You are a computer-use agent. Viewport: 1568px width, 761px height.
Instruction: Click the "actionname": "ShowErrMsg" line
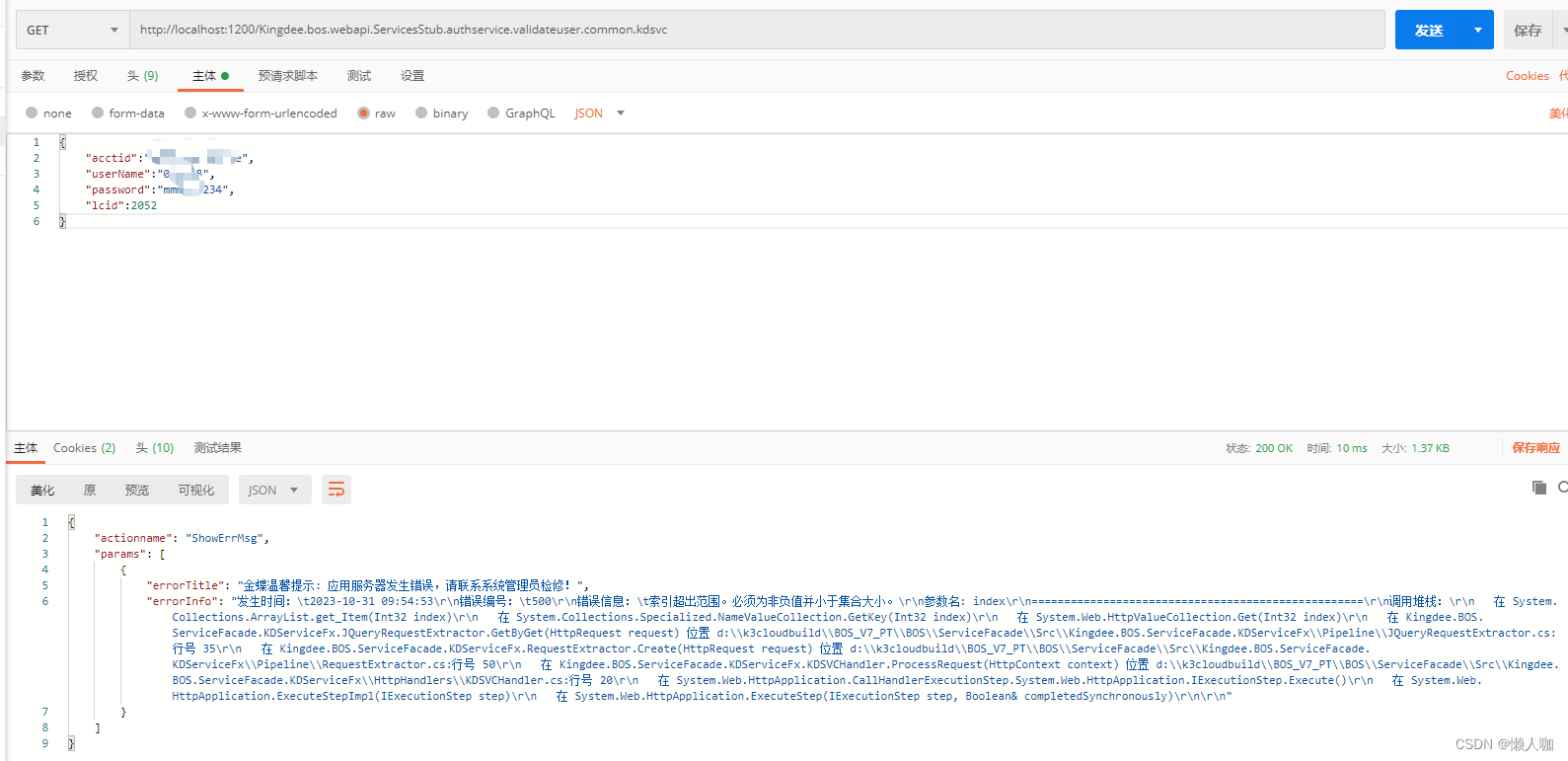[182, 538]
